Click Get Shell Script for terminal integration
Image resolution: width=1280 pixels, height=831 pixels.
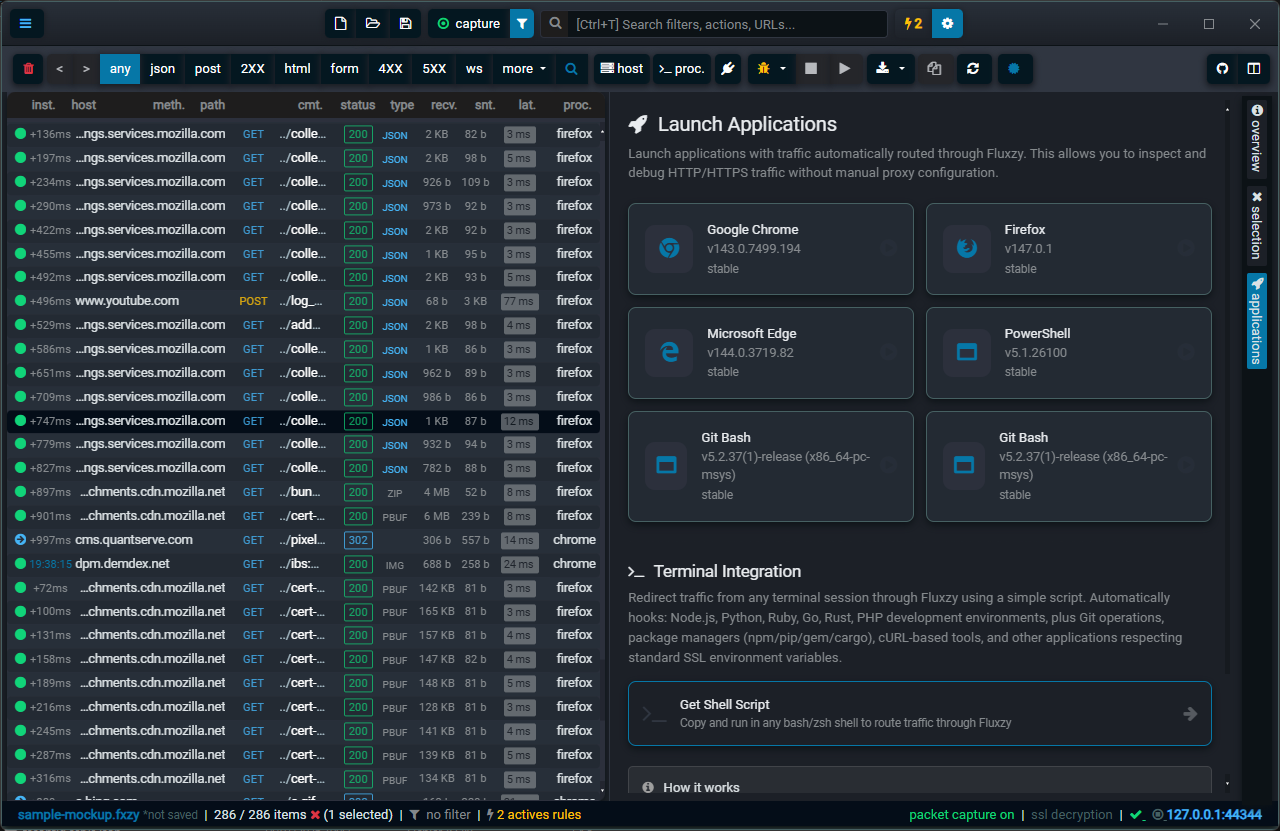[x=919, y=713]
